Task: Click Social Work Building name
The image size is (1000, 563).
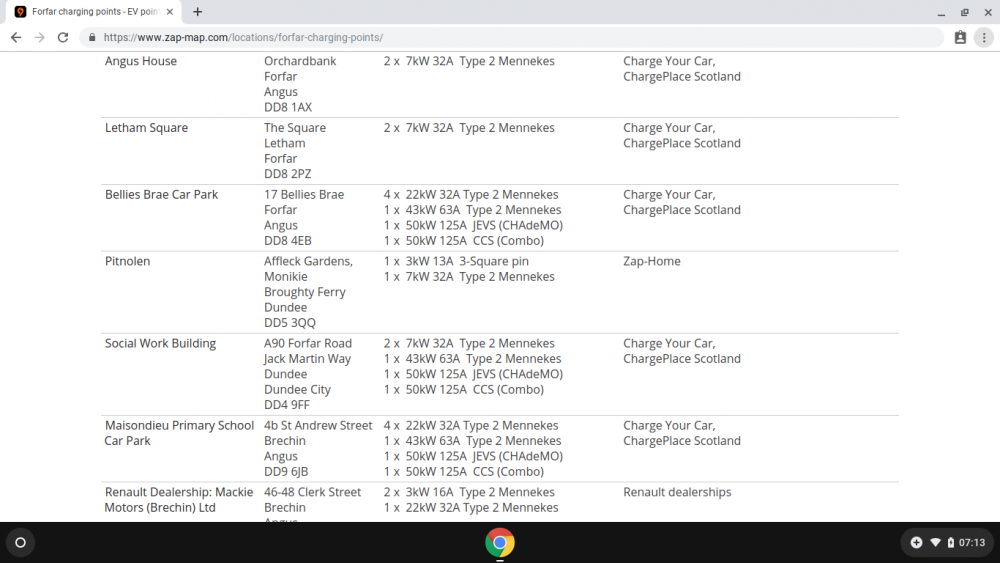Action: click(161, 344)
